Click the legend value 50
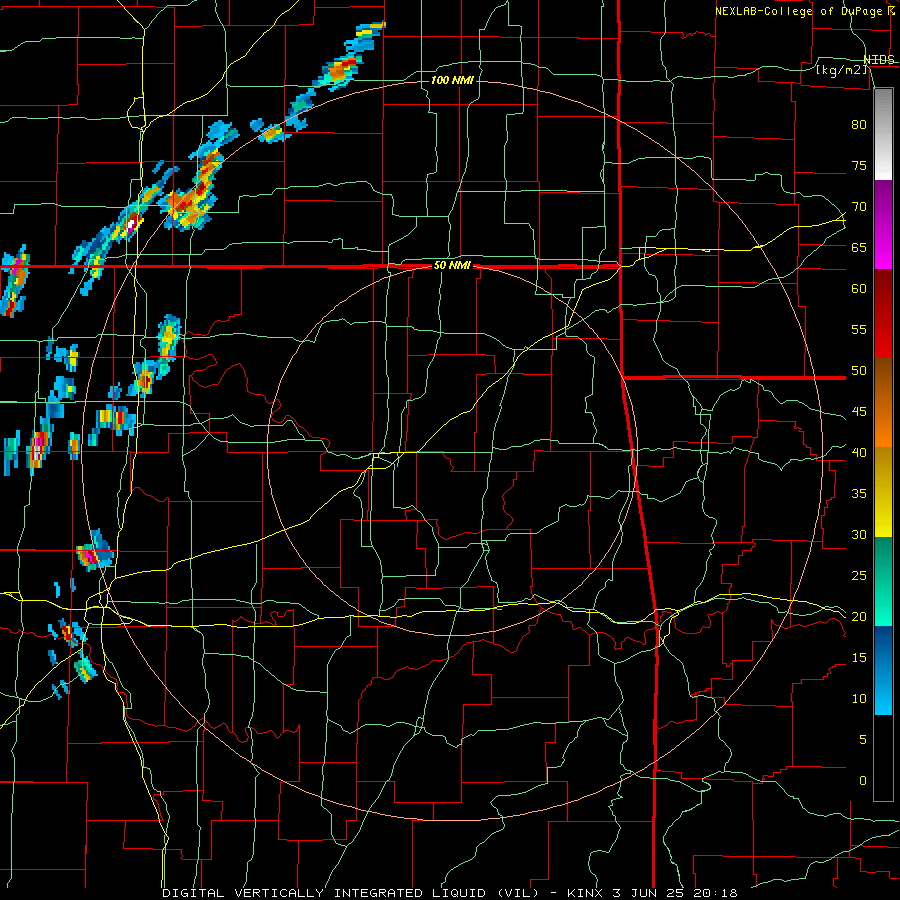Viewport: 900px width, 900px height. tap(859, 370)
